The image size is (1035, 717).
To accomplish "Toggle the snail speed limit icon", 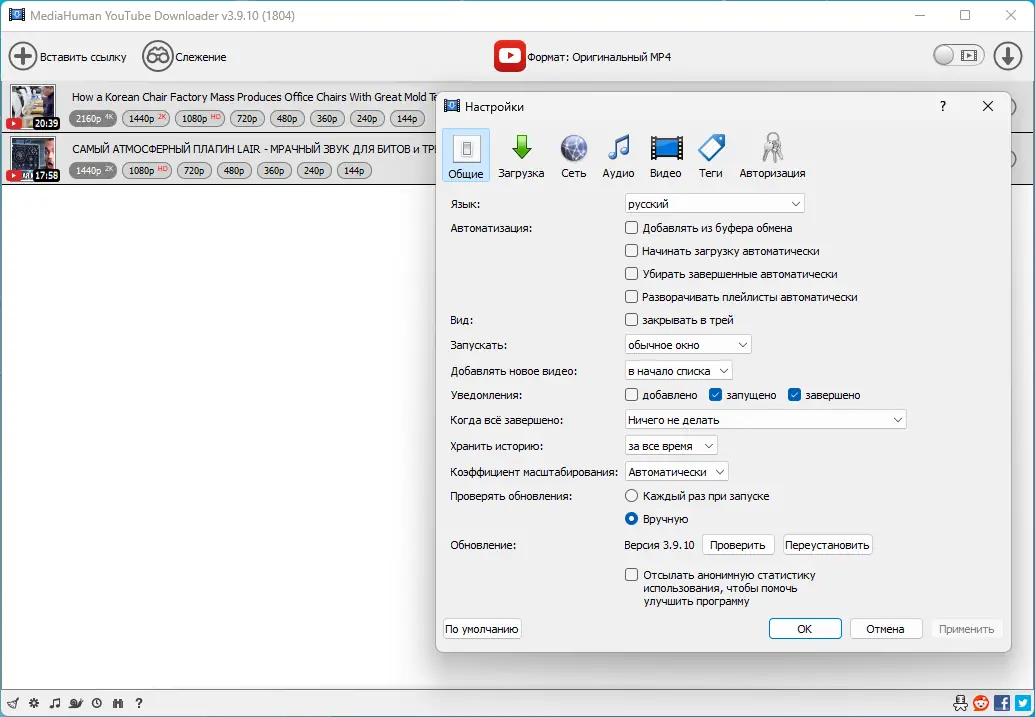I will [x=76, y=703].
